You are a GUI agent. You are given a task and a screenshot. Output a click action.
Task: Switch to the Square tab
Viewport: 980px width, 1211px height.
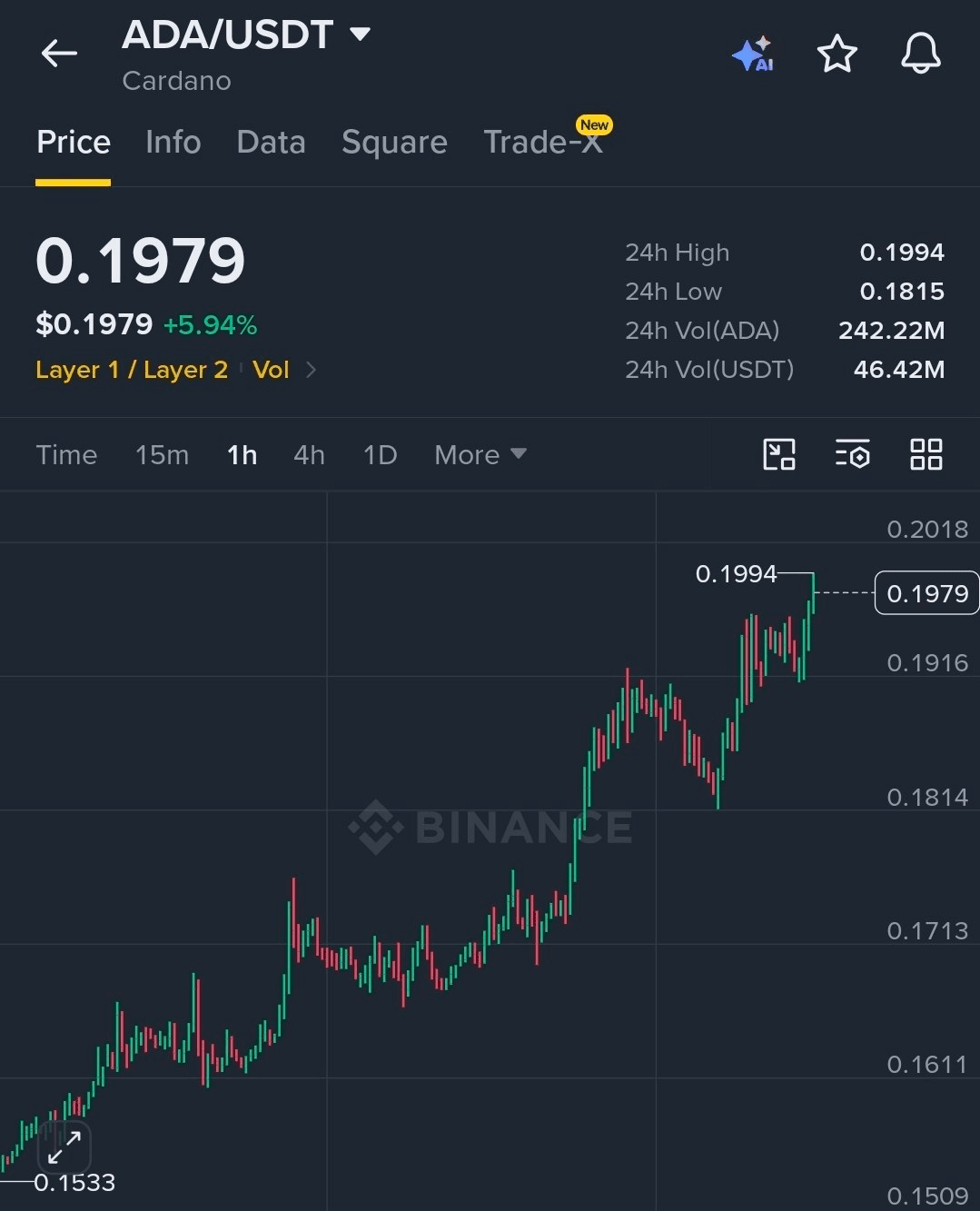tap(394, 142)
